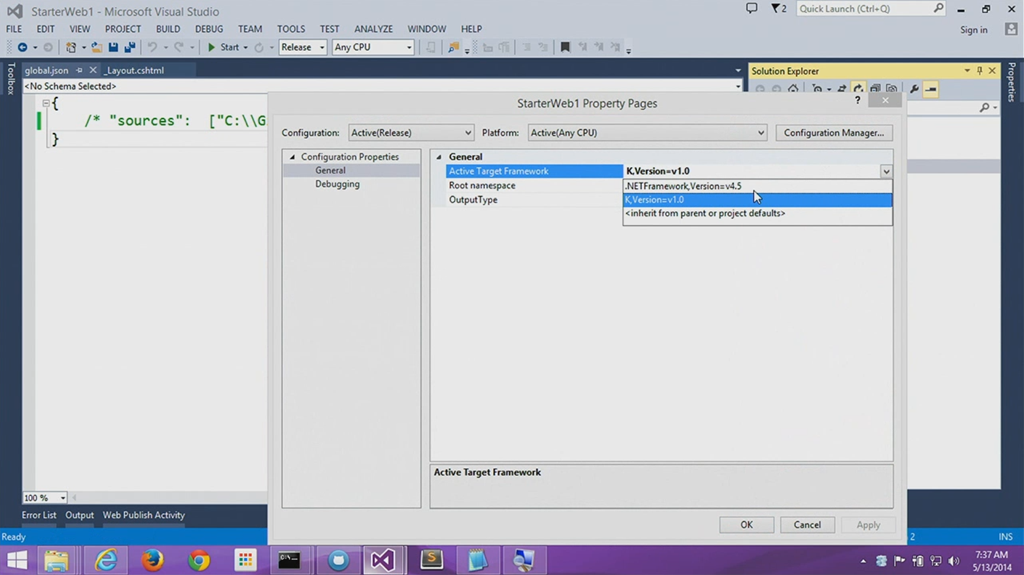Open Internet Explorer from the taskbar

pos(105,560)
